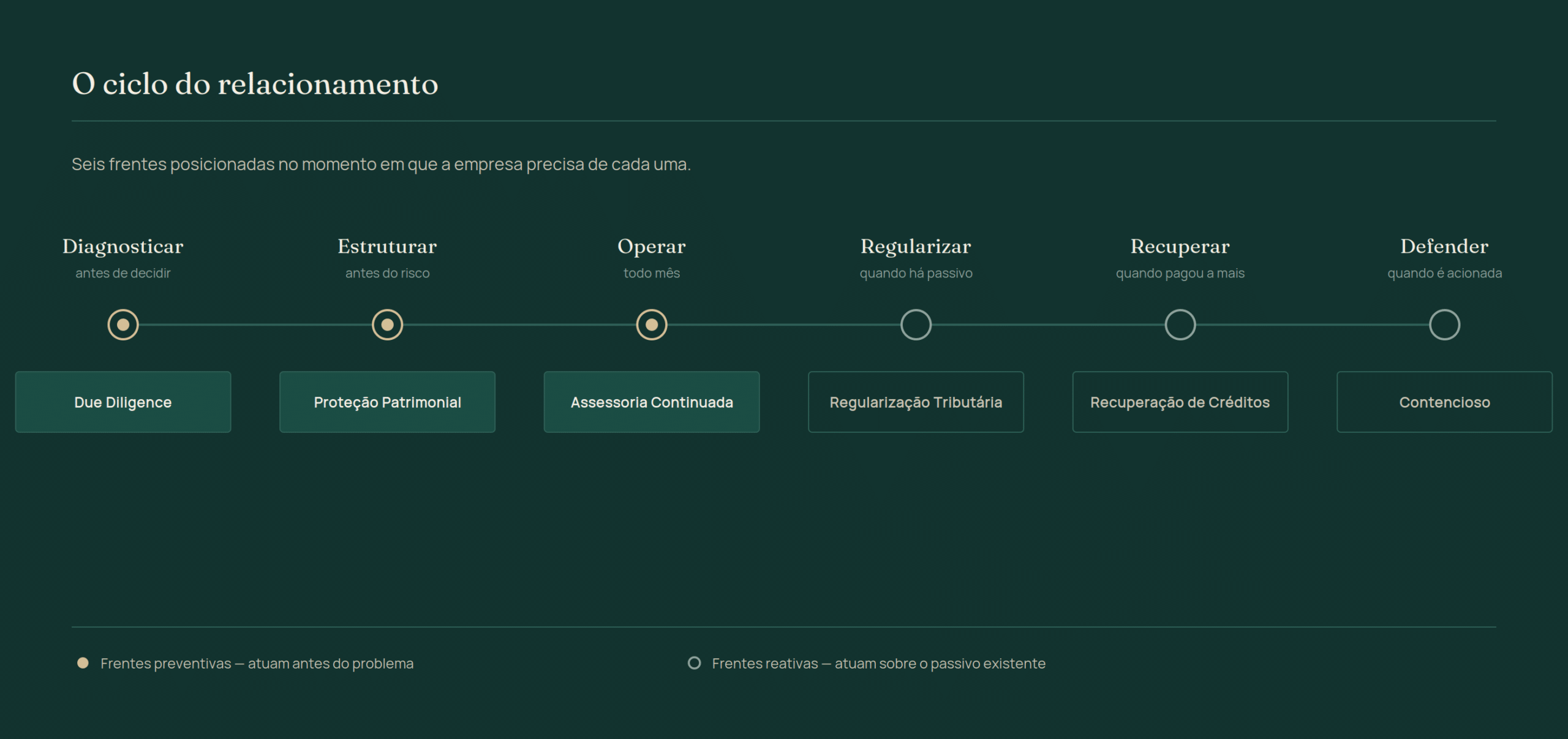
Task: Click the 'Frentes preventivas' legend text
Action: click(x=257, y=664)
